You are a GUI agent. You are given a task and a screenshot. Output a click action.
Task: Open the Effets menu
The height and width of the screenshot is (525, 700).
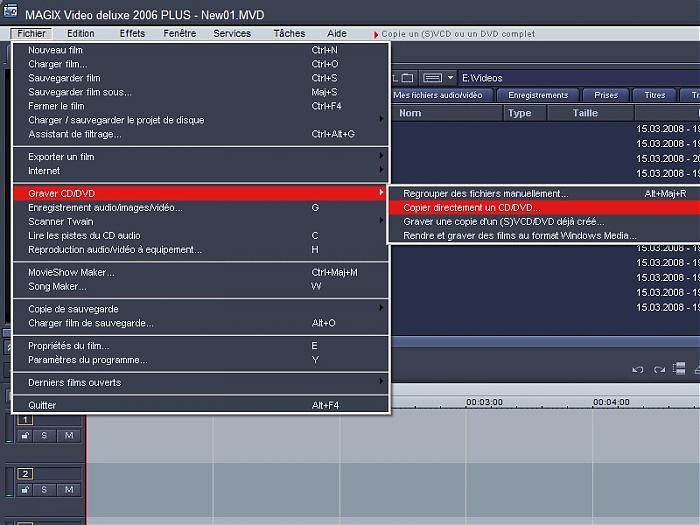[132, 33]
